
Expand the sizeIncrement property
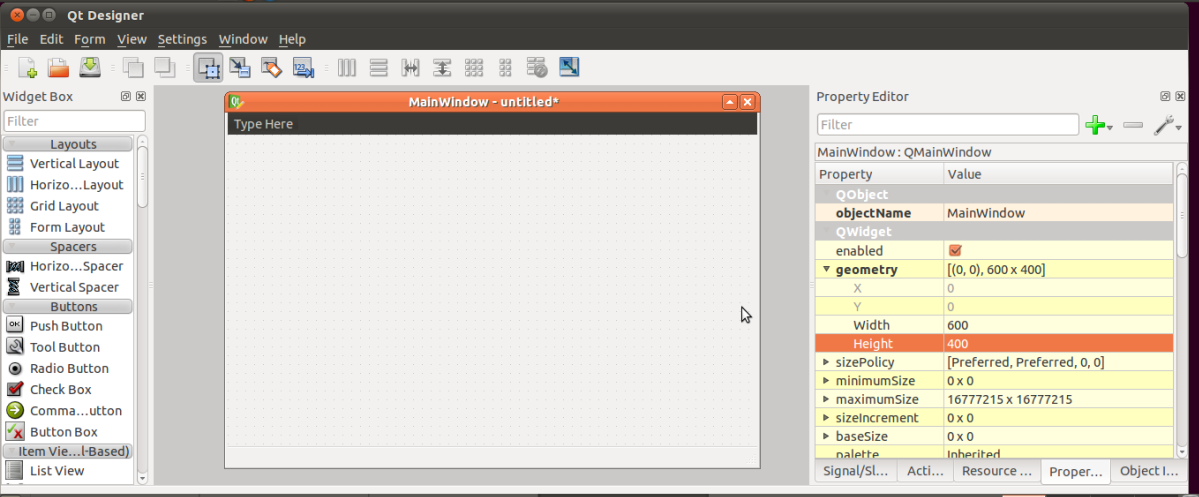pyautogui.click(x=826, y=417)
